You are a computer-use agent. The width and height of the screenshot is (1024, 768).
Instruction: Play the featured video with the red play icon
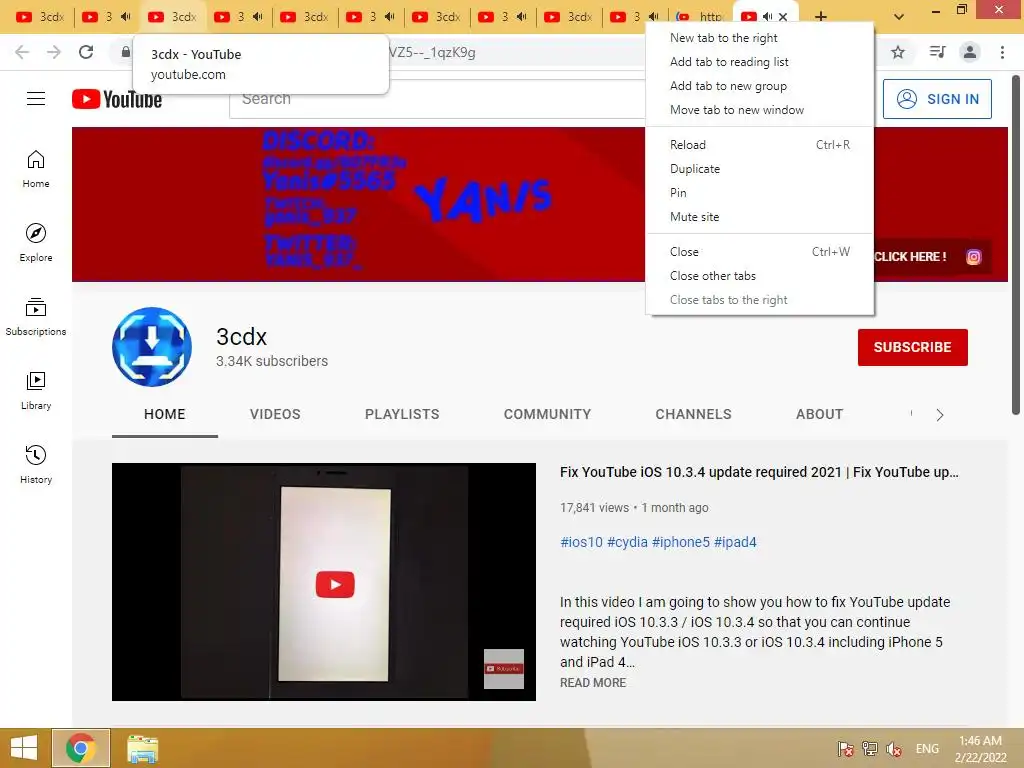(x=335, y=584)
